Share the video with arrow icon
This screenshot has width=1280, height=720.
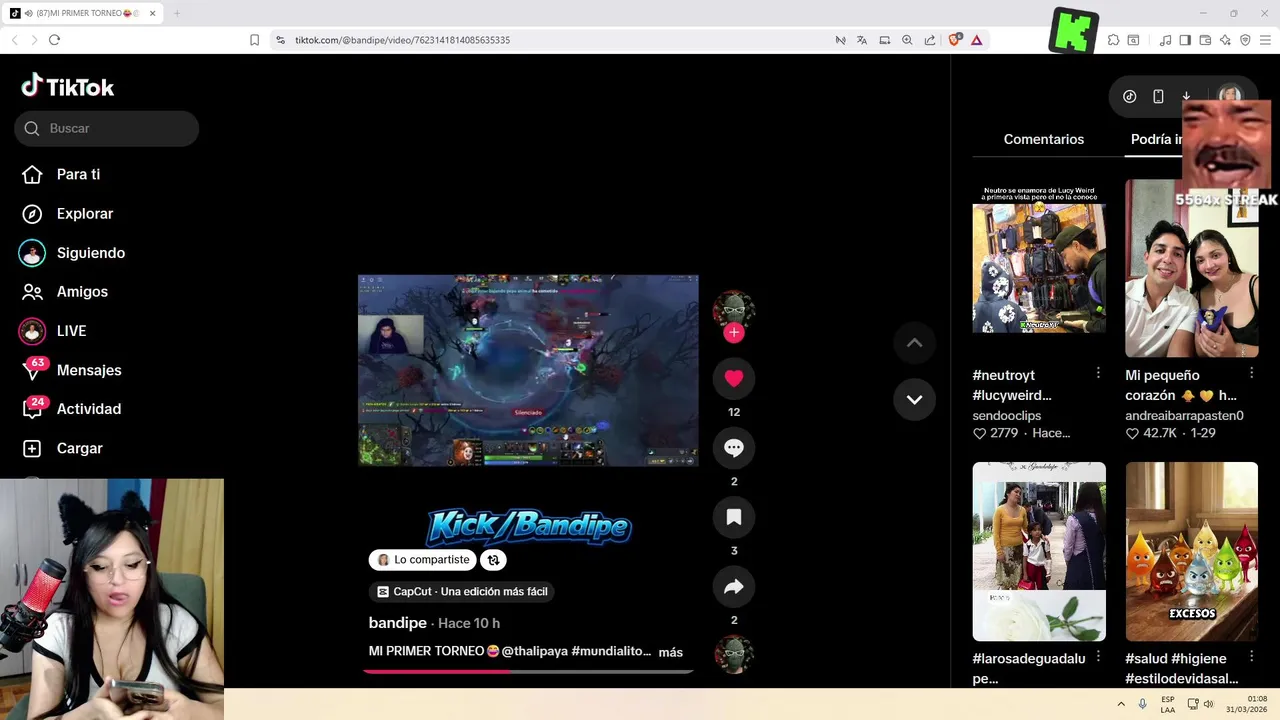[x=734, y=587]
